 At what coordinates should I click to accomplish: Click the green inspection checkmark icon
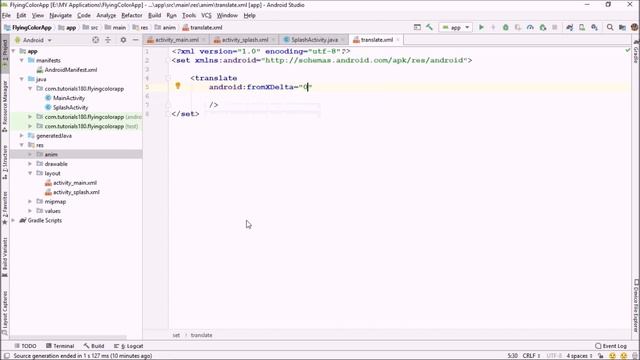coord(628,50)
